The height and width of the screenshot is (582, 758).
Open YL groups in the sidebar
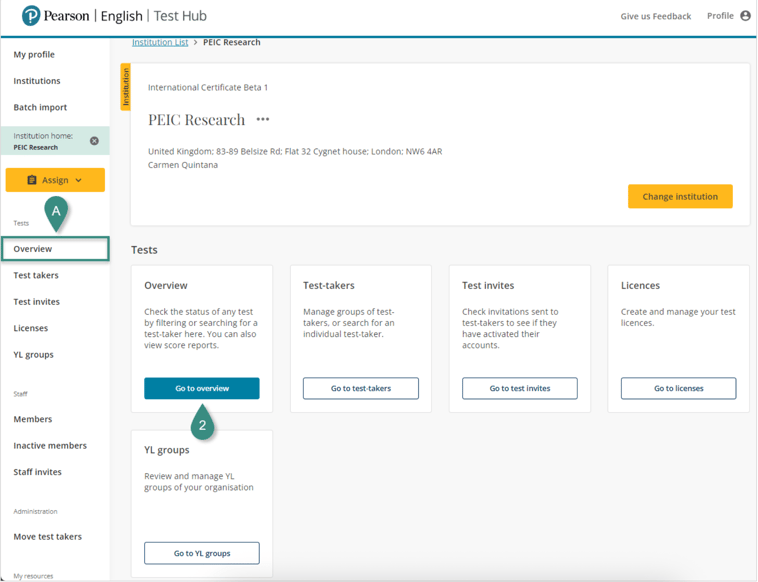(x=33, y=355)
